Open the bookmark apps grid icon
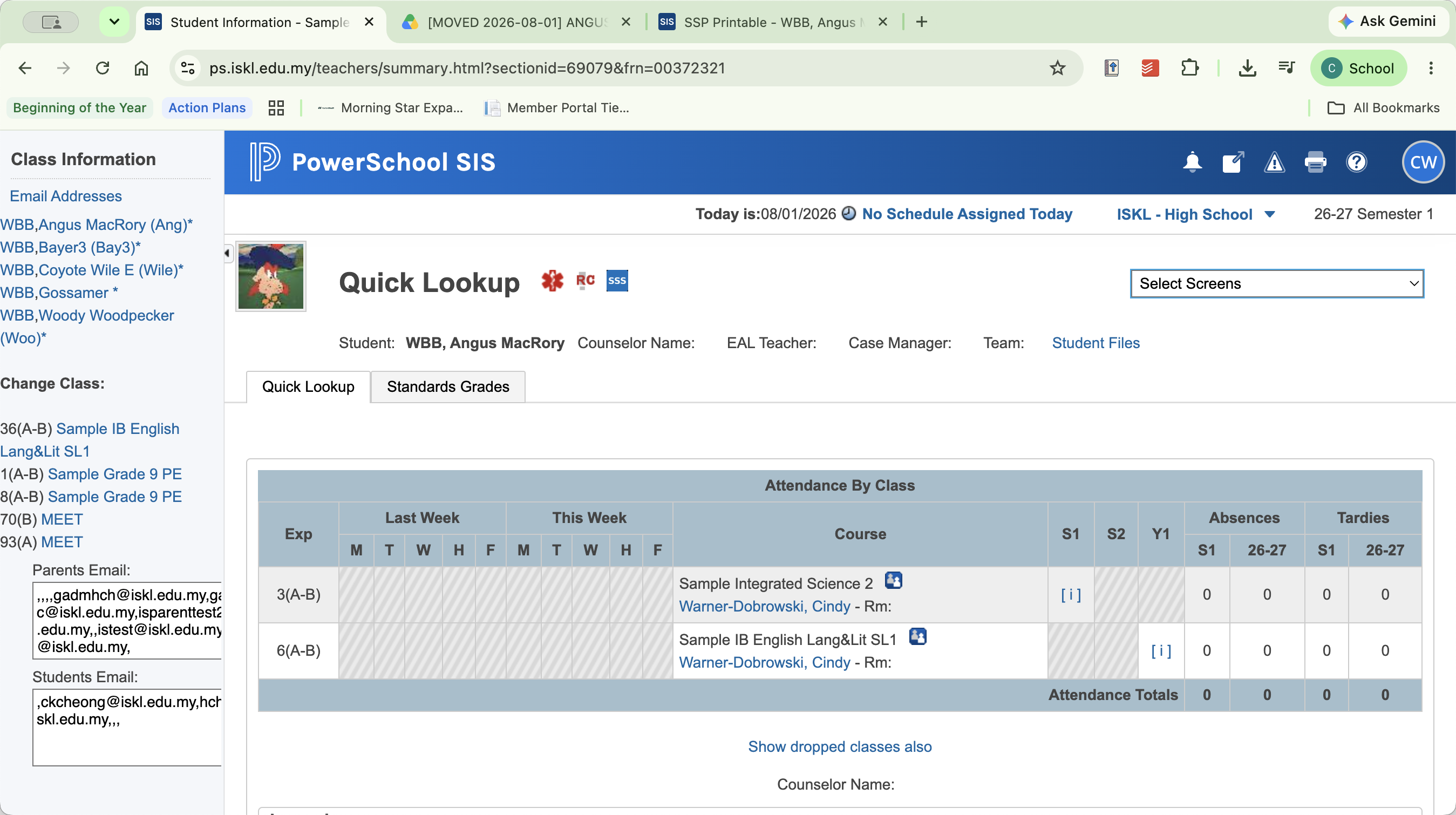The image size is (1456, 815). pyautogui.click(x=276, y=108)
